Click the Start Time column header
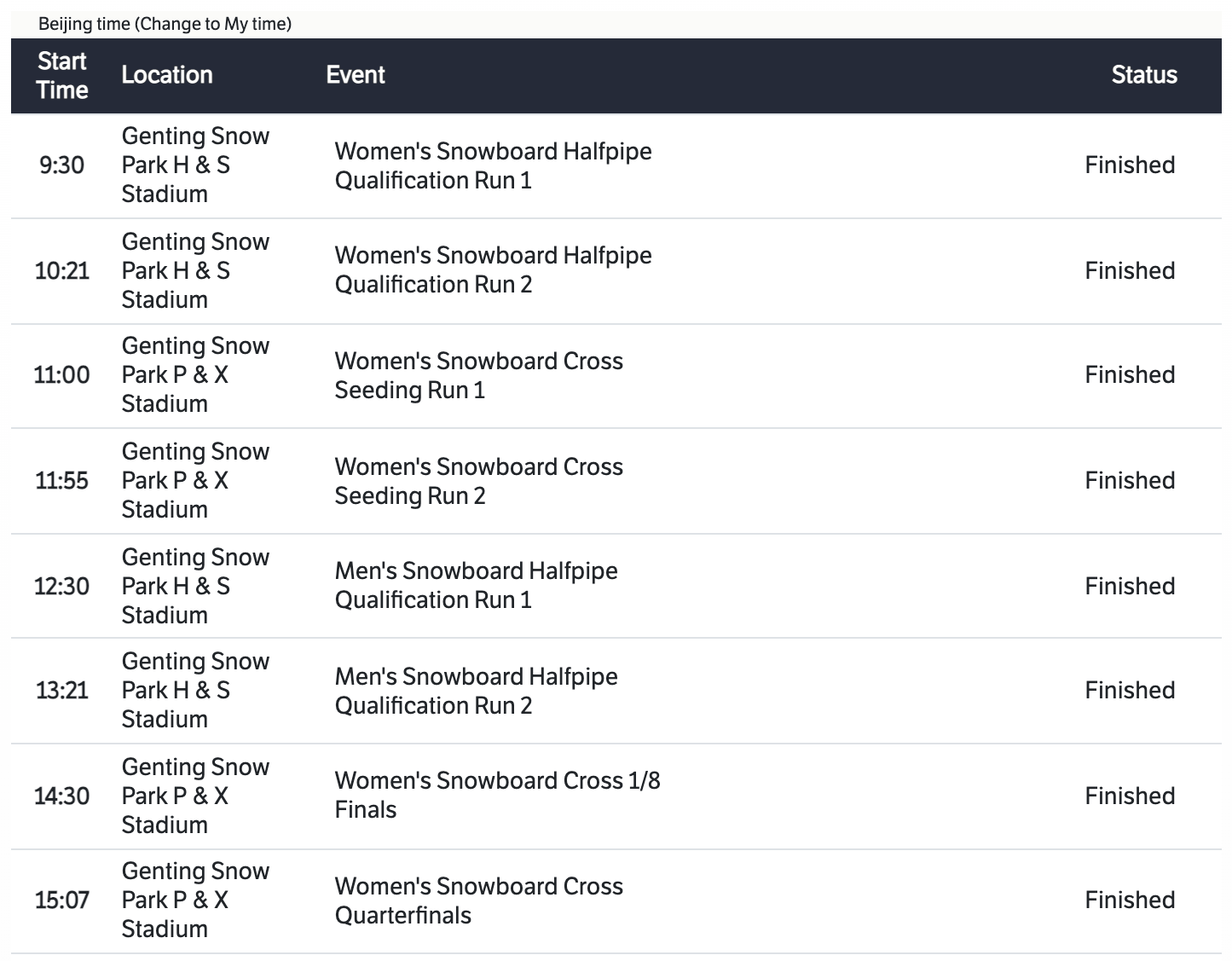This screenshot has width=1232, height=961. click(x=62, y=76)
